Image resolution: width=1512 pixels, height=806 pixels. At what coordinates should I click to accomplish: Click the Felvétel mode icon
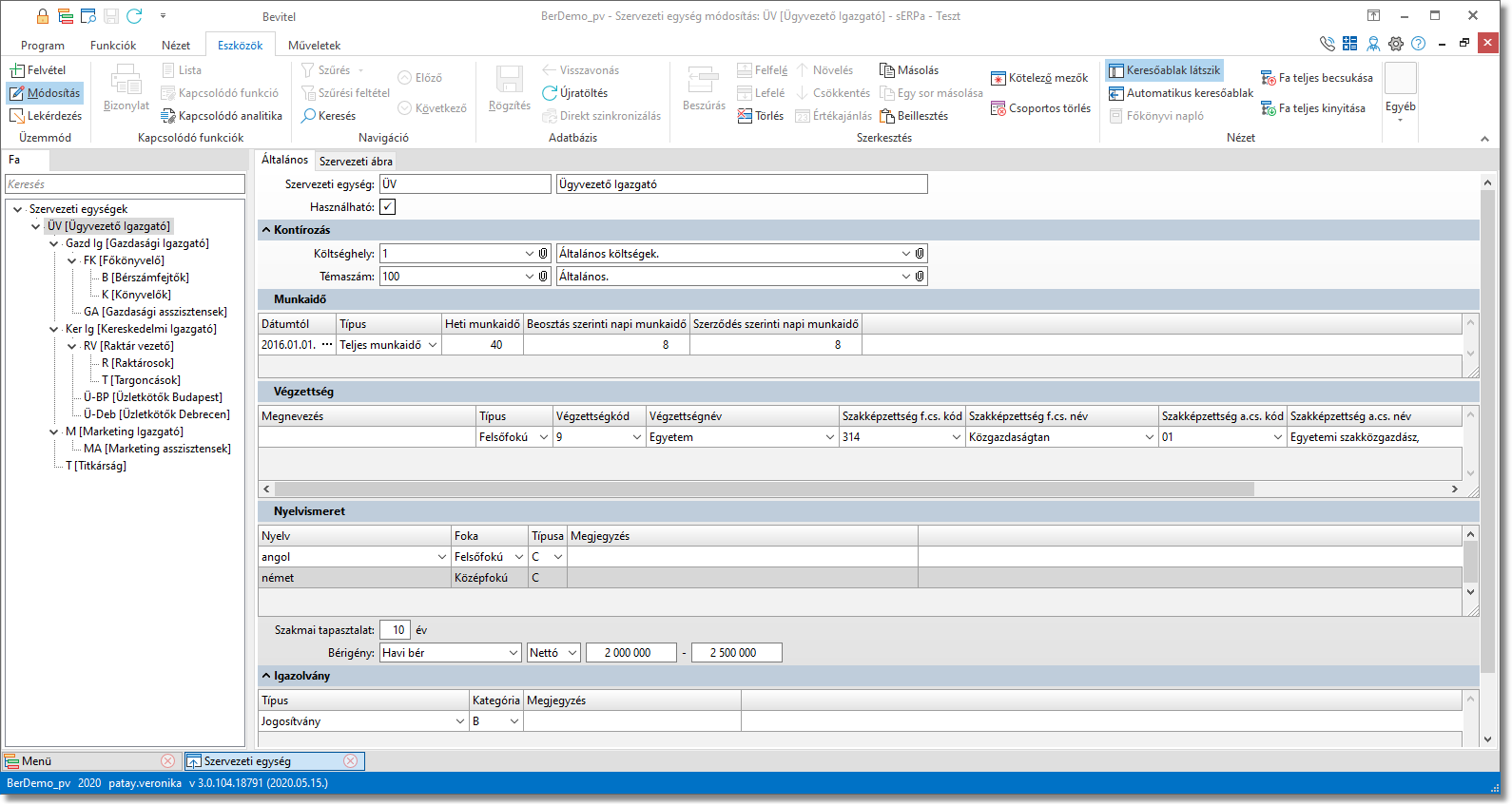(17, 70)
